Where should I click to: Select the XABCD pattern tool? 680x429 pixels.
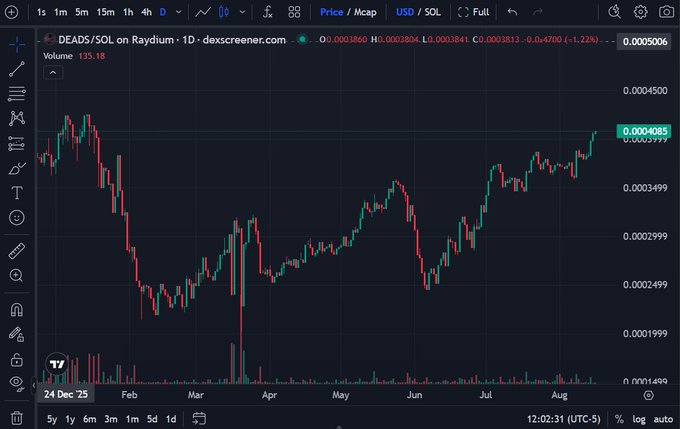click(17, 118)
